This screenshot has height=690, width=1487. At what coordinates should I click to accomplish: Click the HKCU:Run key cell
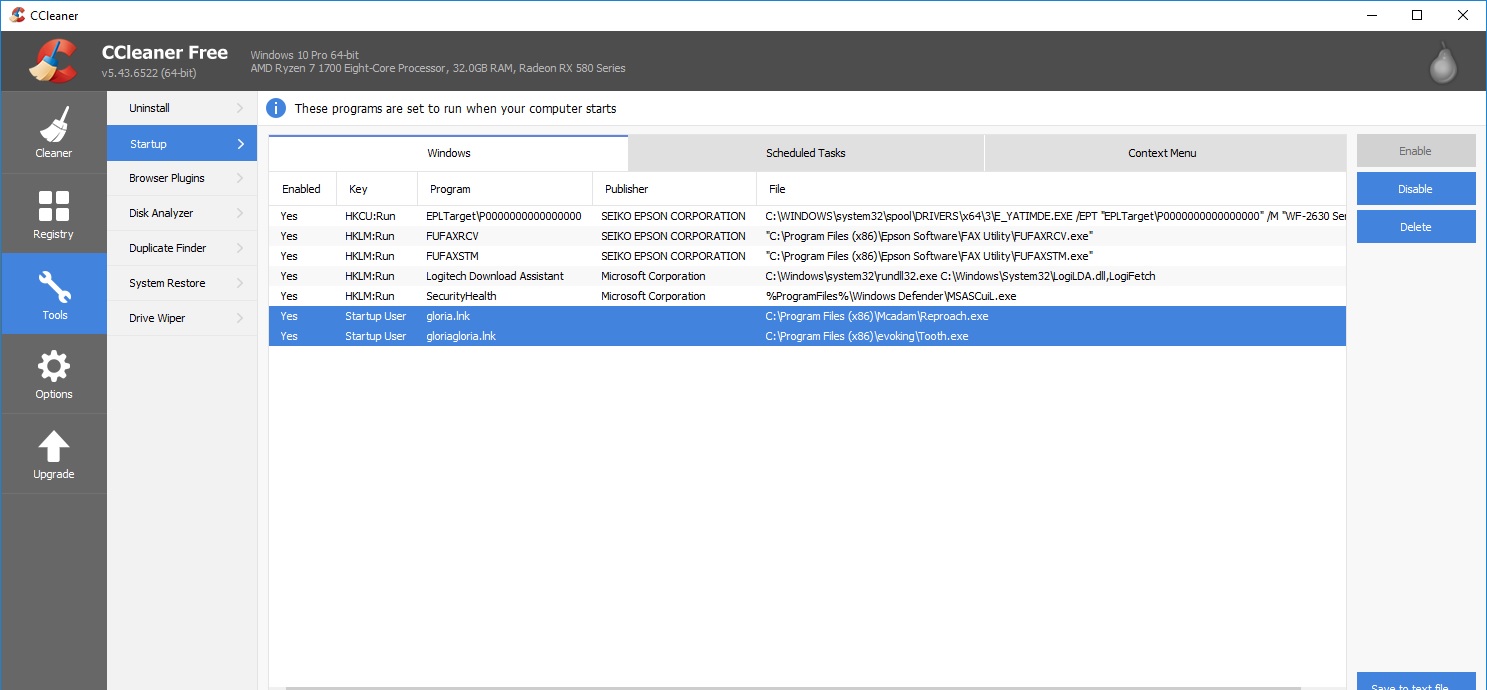370,216
